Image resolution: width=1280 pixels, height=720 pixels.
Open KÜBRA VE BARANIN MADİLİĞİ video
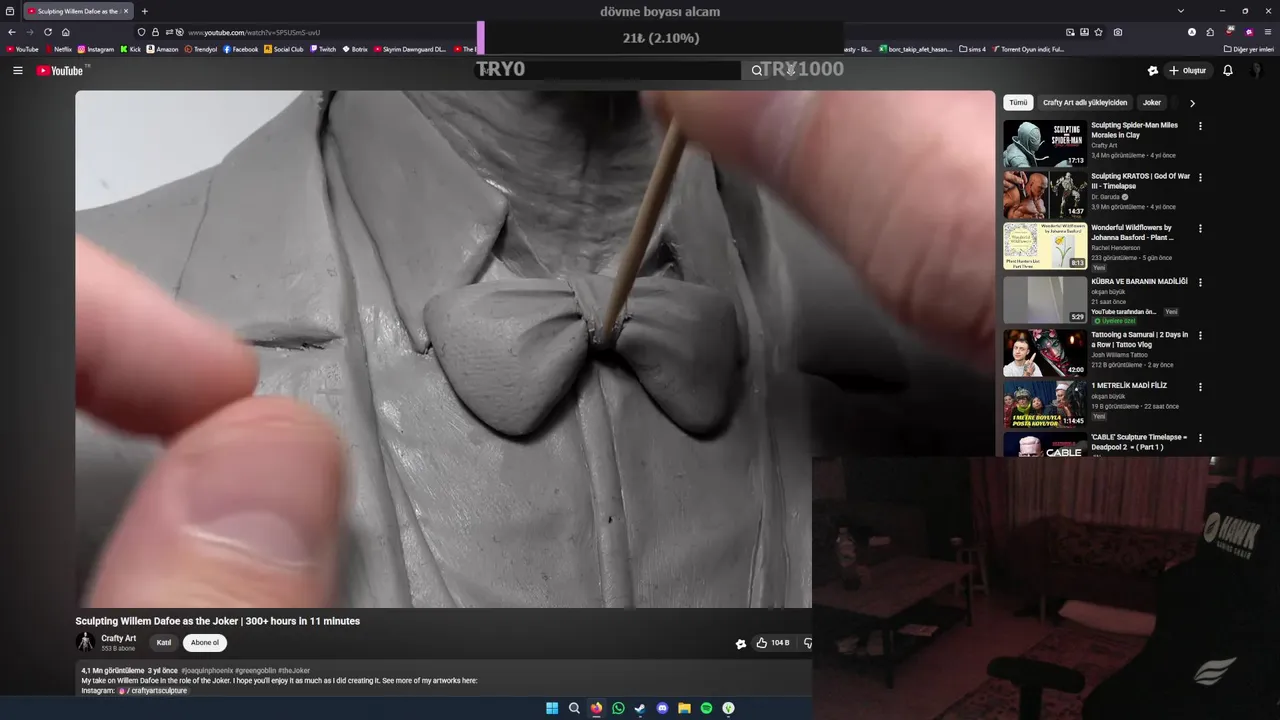click(x=1045, y=300)
